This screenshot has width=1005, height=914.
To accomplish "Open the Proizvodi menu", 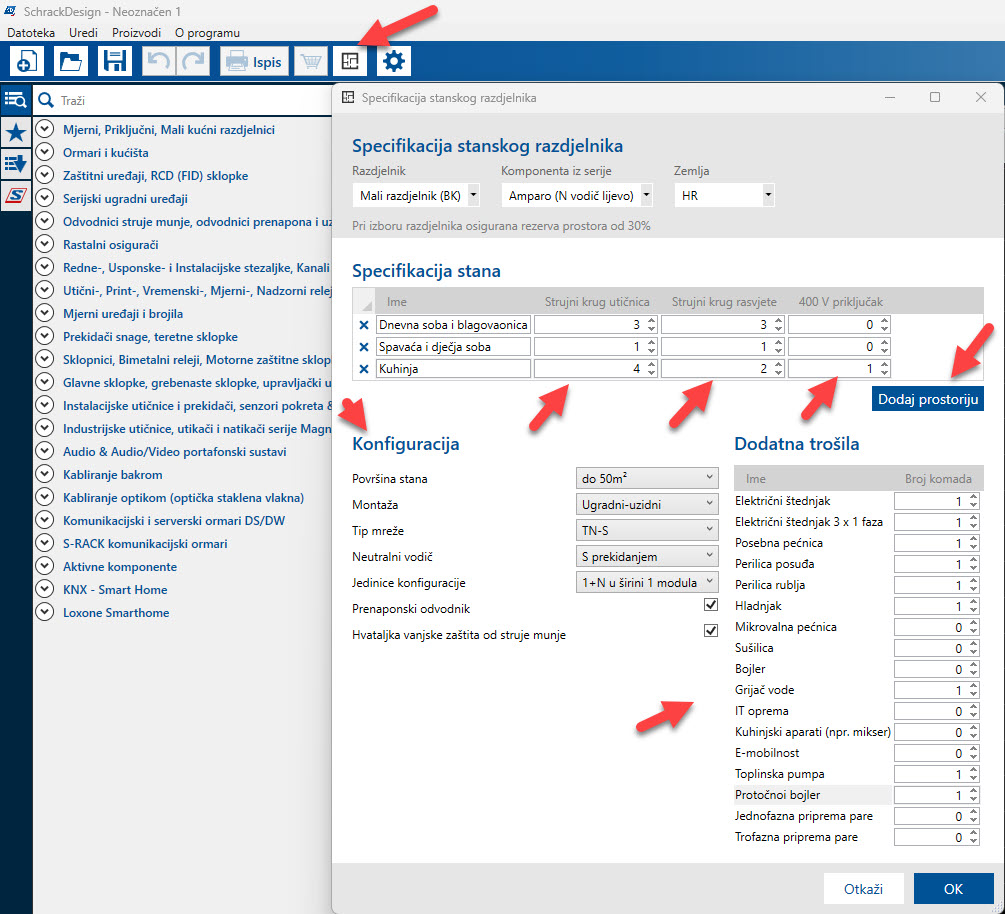I will coord(136,33).
